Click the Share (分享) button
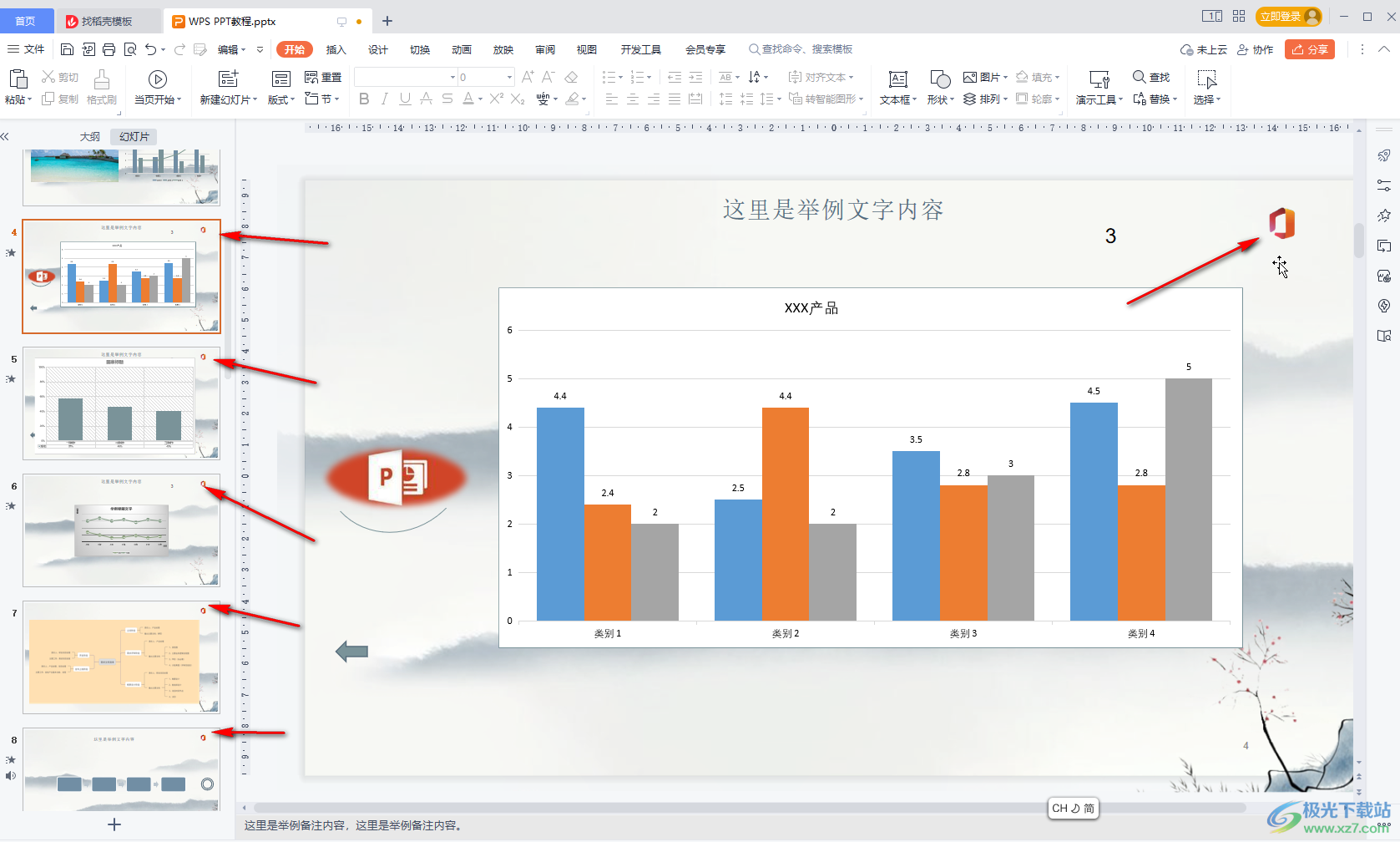 pyautogui.click(x=1310, y=49)
